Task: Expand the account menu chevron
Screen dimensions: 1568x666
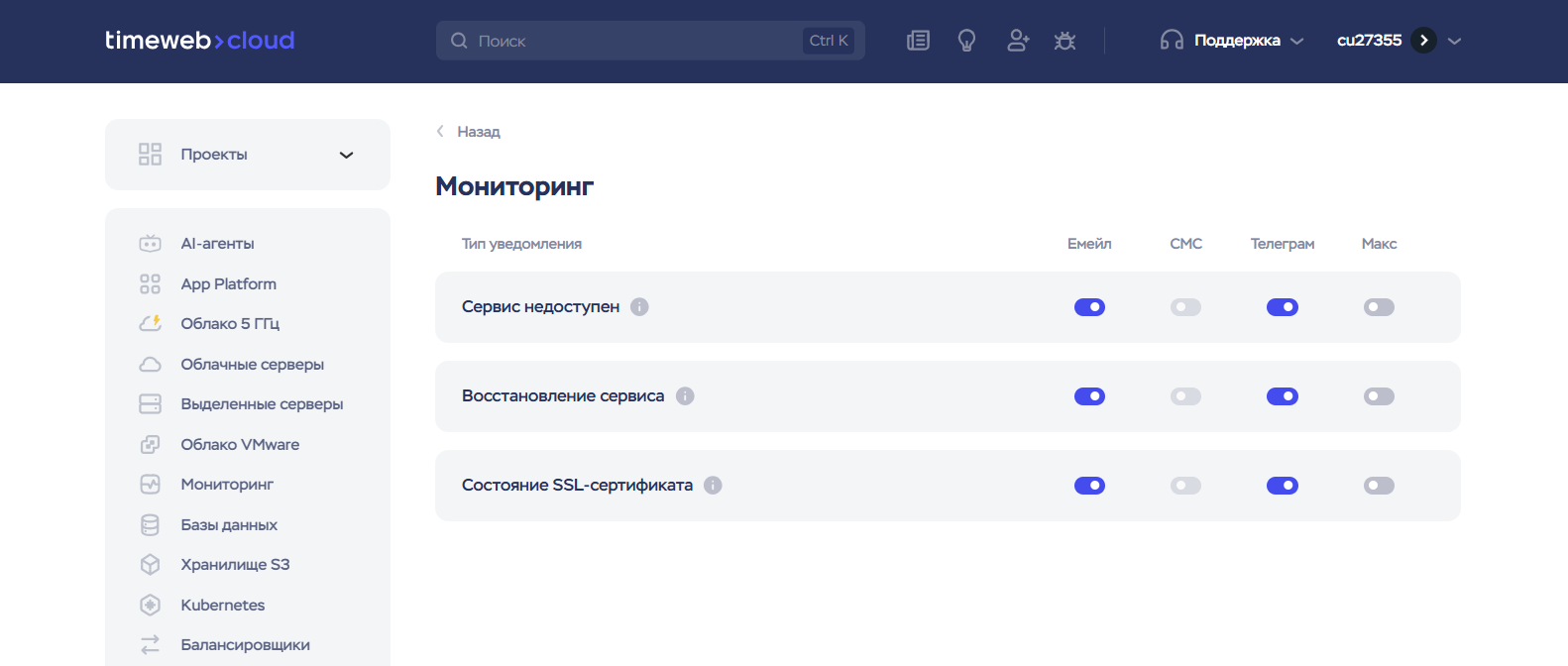Action: [x=1454, y=41]
